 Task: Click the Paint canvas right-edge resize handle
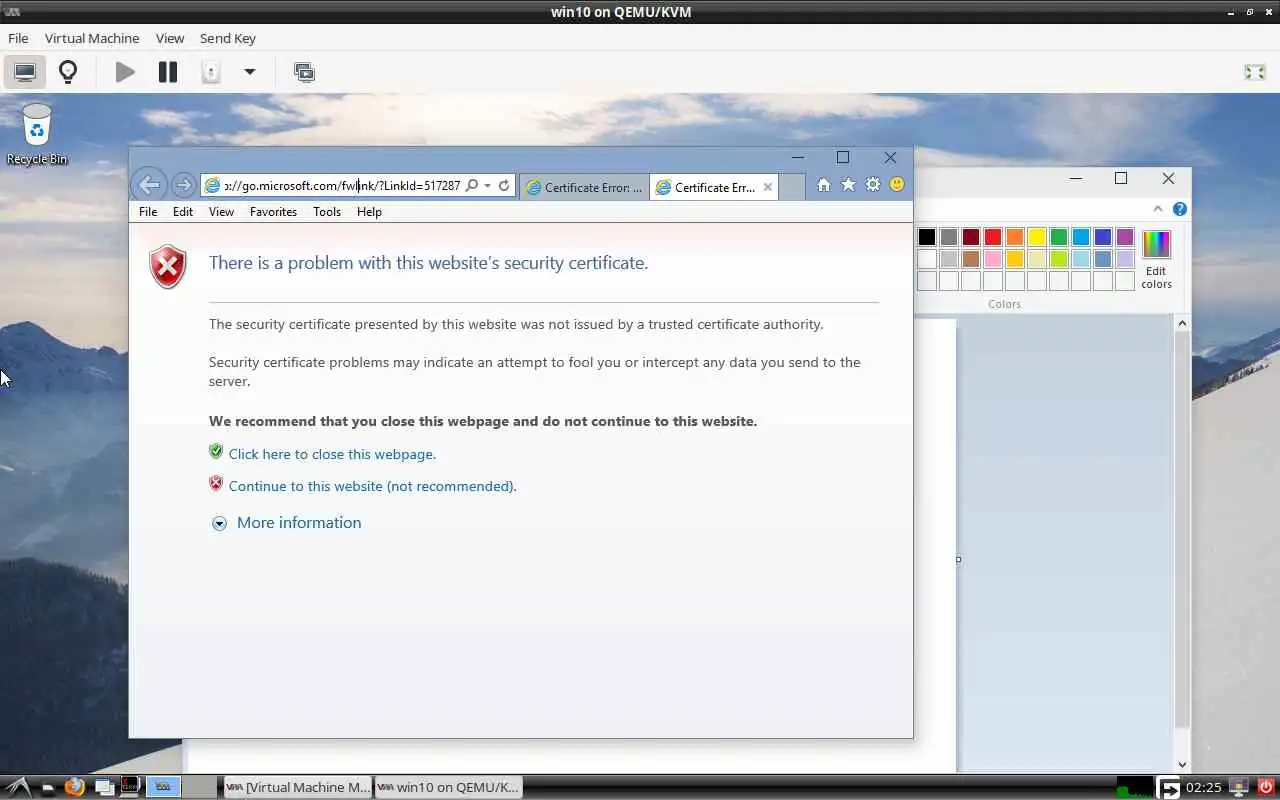click(x=958, y=559)
